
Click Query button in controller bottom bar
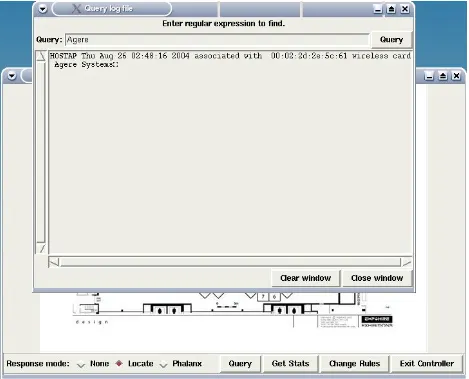click(x=240, y=364)
